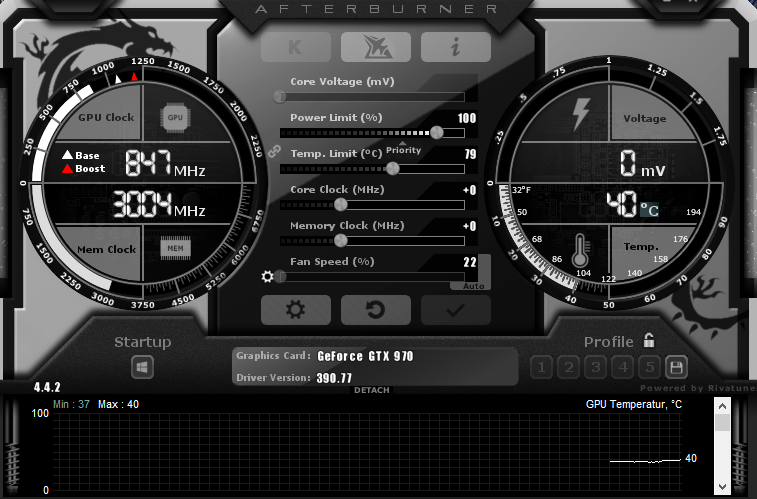This screenshot has width=757, height=499.
Task: Apply settings with the checkmark button
Action: coord(456,310)
